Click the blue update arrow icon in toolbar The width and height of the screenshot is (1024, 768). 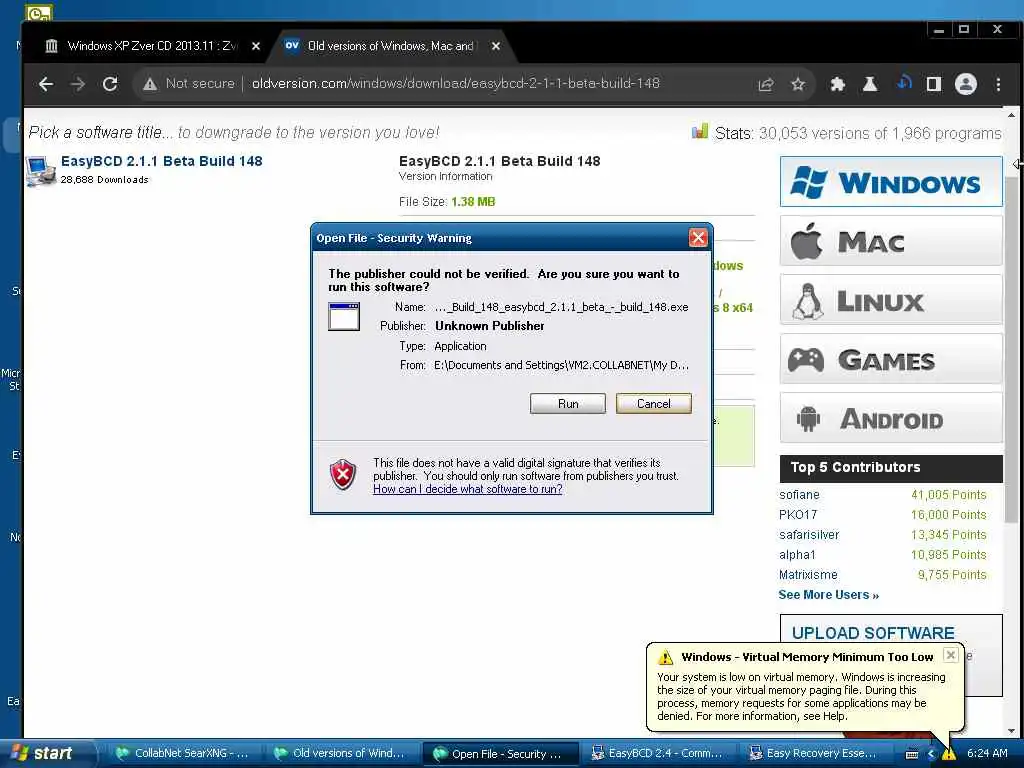pos(904,83)
